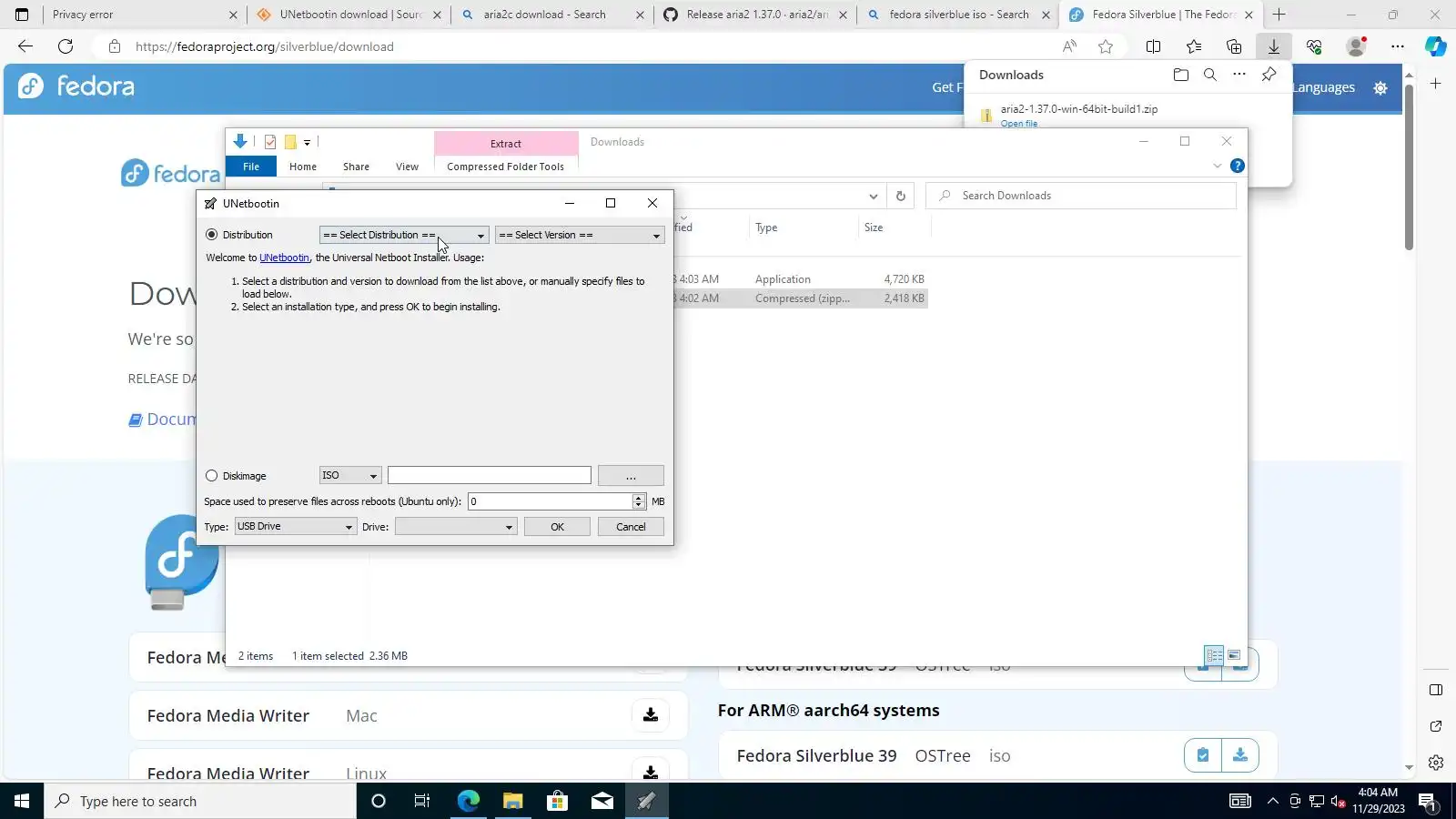1456x819 pixels.
Task: Show hidden system tray icons
Action: (x=1272, y=801)
